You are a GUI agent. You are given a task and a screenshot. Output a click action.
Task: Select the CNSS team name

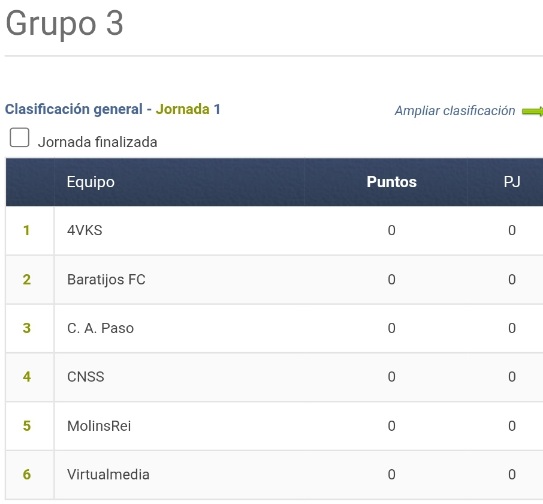[x=86, y=377]
